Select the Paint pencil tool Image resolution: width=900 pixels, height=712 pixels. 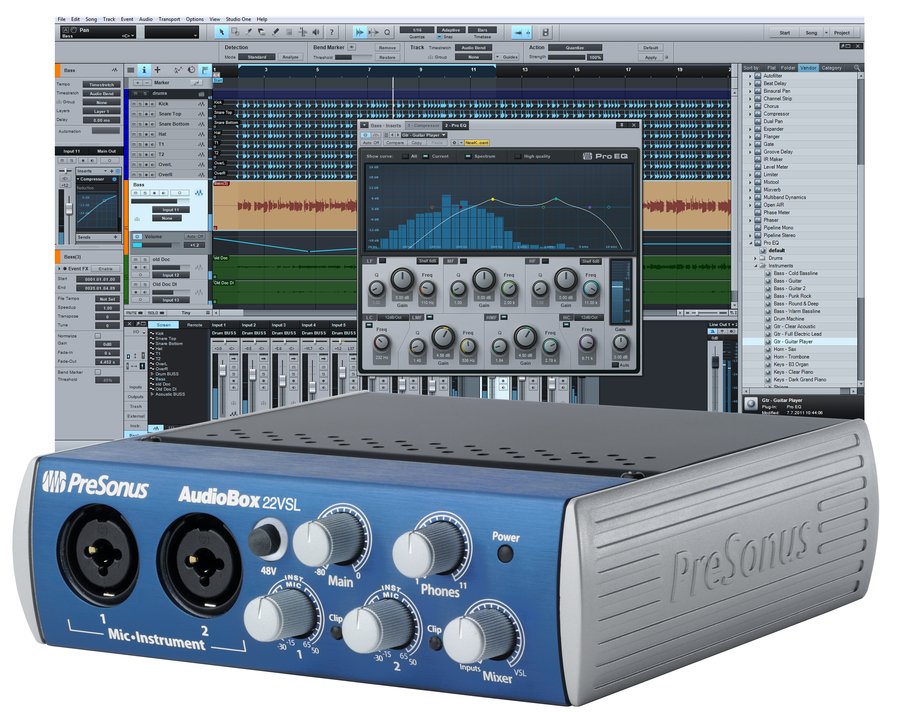pos(276,33)
